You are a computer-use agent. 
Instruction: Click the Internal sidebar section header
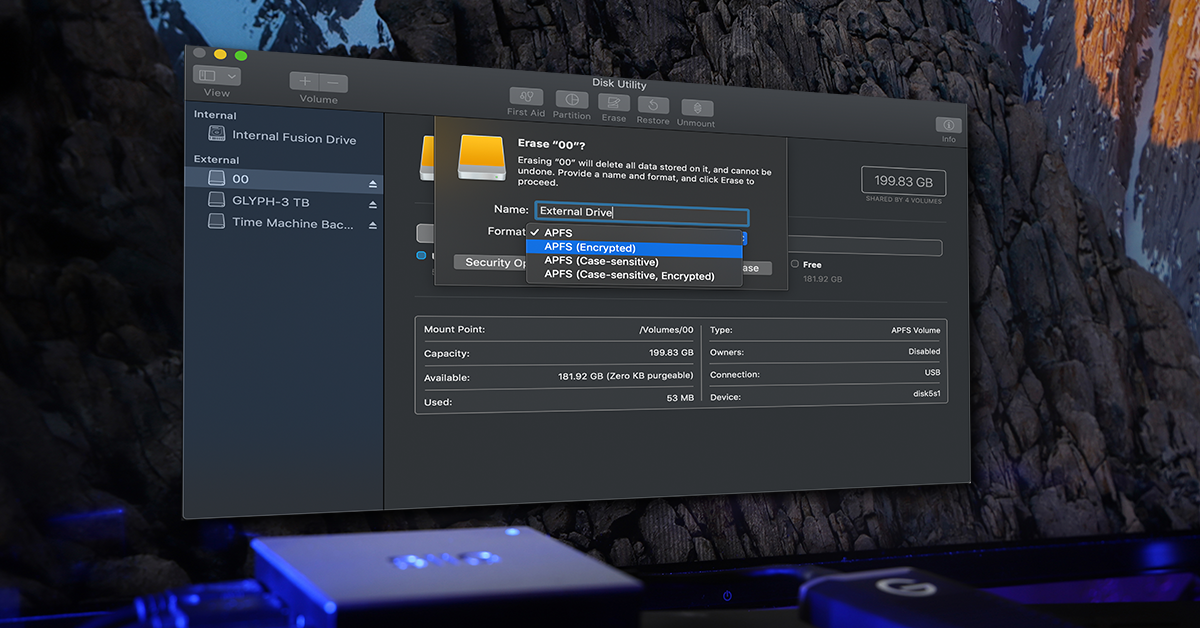215,115
